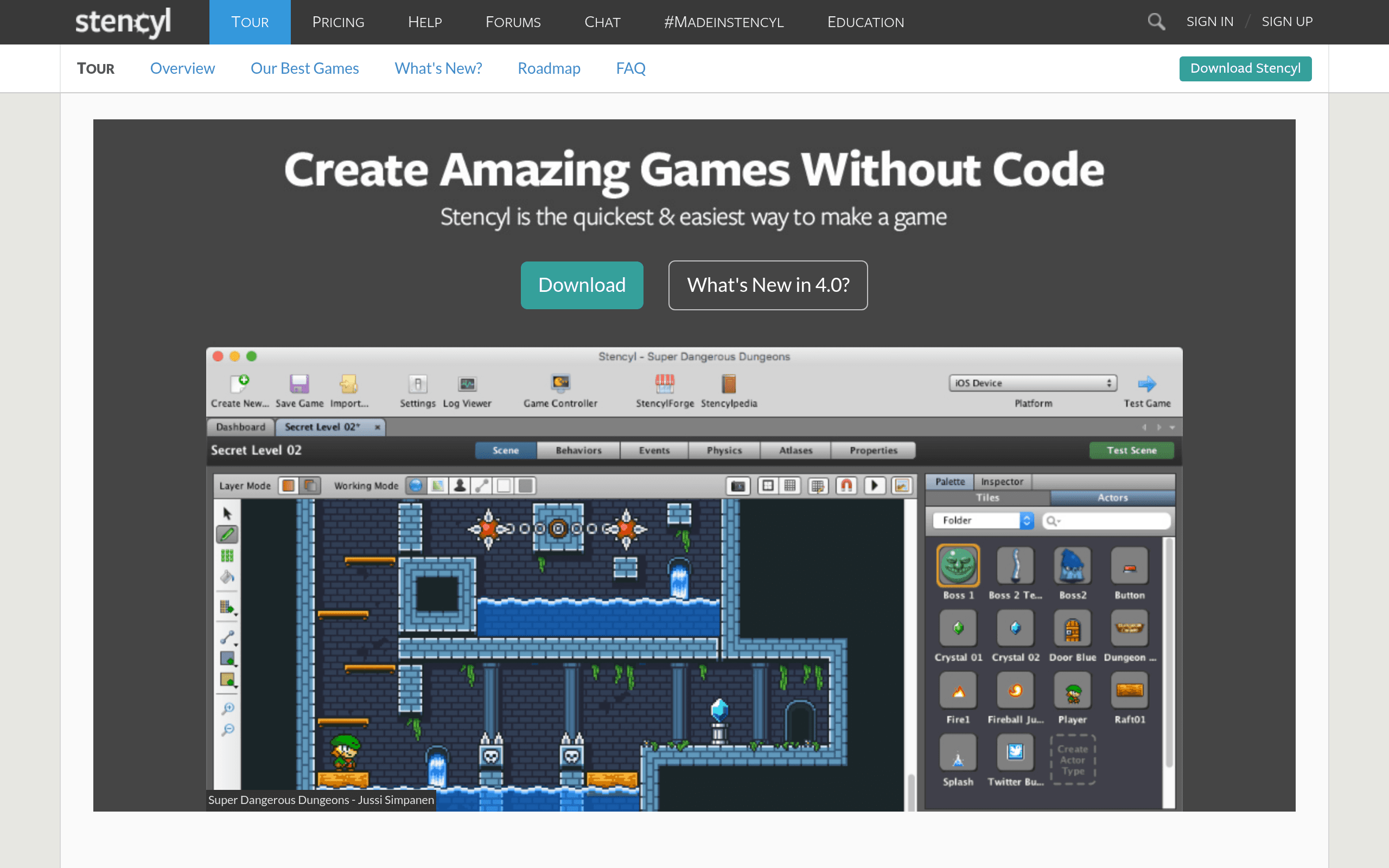The height and width of the screenshot is (868, 1389).
Task: Click the palette actor search field
Action: pyautogui.click(x=1107, y=520)
